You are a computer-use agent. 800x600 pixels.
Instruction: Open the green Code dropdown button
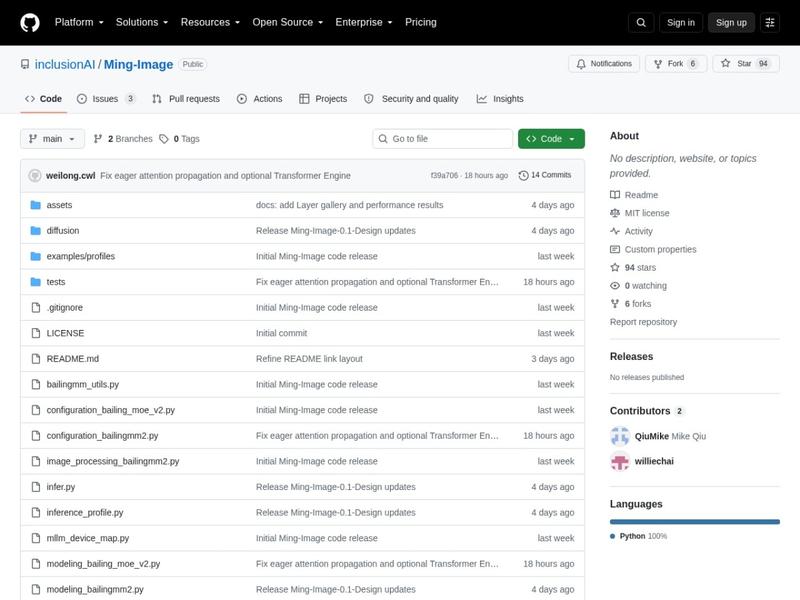coord(551,139)
